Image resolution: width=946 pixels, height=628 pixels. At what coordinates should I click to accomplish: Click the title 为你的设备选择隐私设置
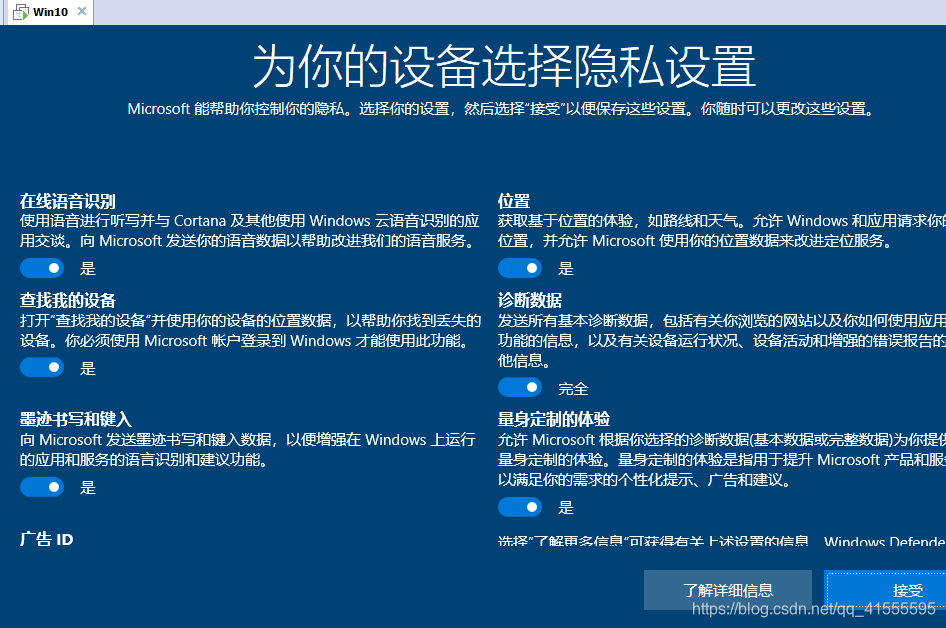point(504,66)
